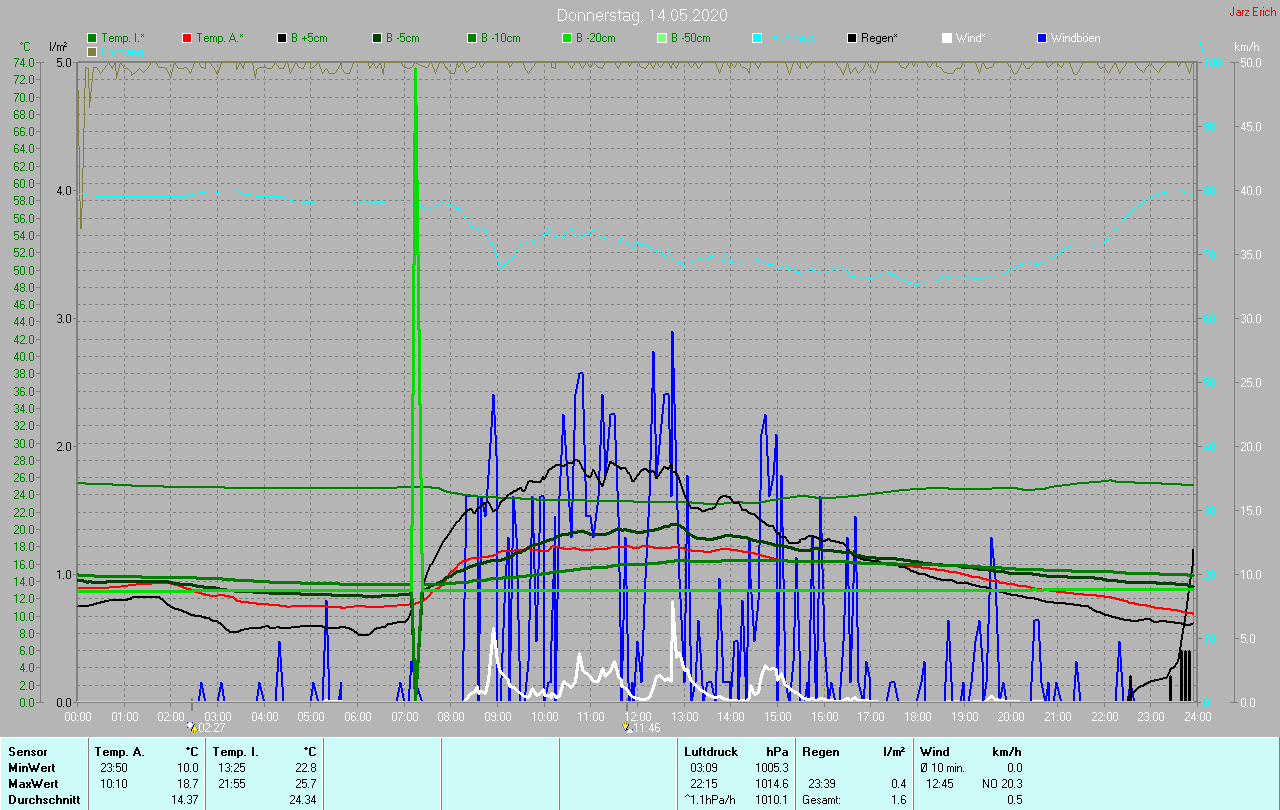
Task: Click the light green B -50cm square
Action: click(x=663, y=38)
